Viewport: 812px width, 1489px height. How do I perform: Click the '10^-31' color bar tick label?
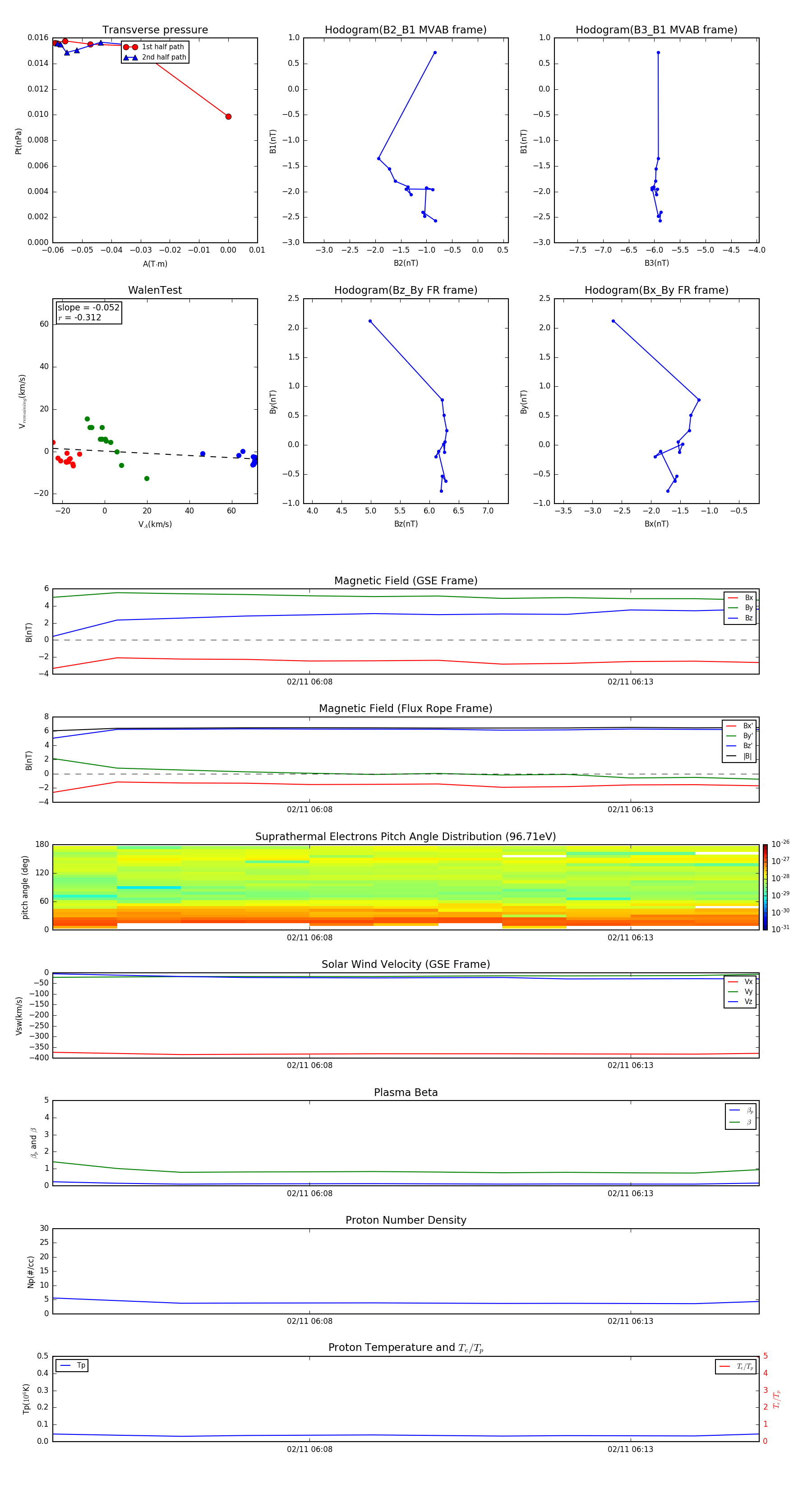pyautogui.click(x=780, y=929)
